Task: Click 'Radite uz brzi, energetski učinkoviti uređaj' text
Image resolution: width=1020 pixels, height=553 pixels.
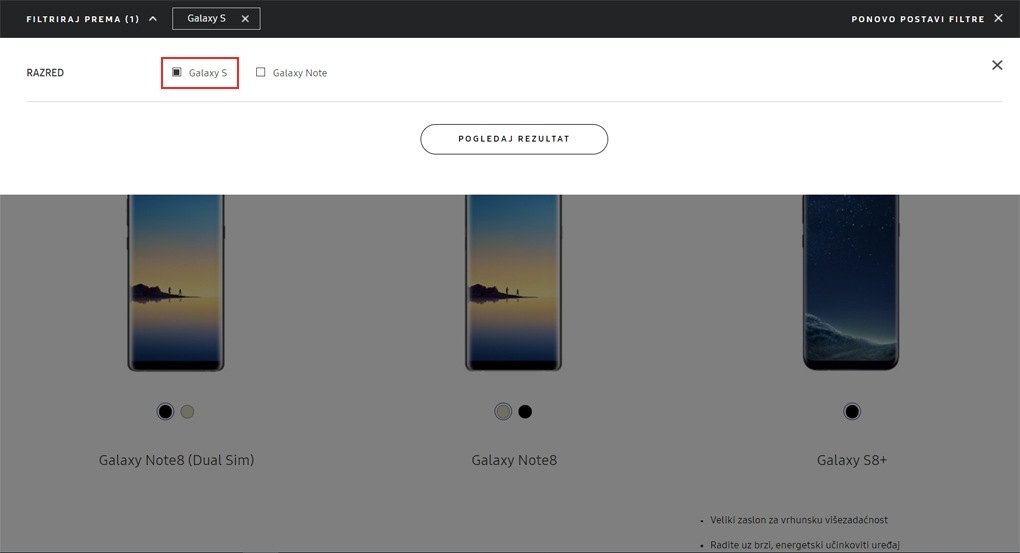Action: tap(805, 545)
